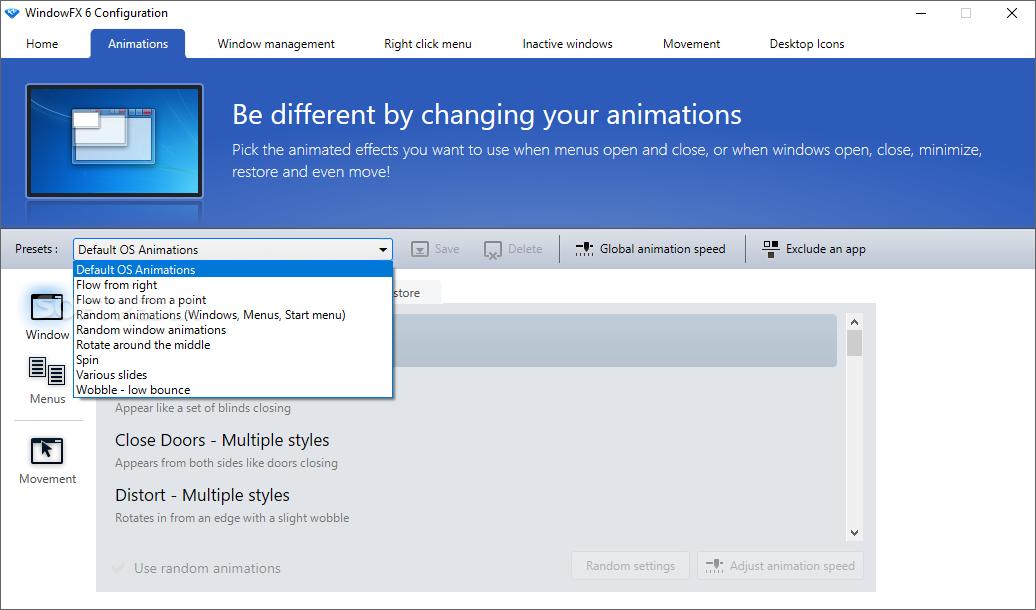This screenshot has height=610, width=1036.
Task: Click the animation list scroll down arrow
Action: pyautogui.click(x=854, y=533)
